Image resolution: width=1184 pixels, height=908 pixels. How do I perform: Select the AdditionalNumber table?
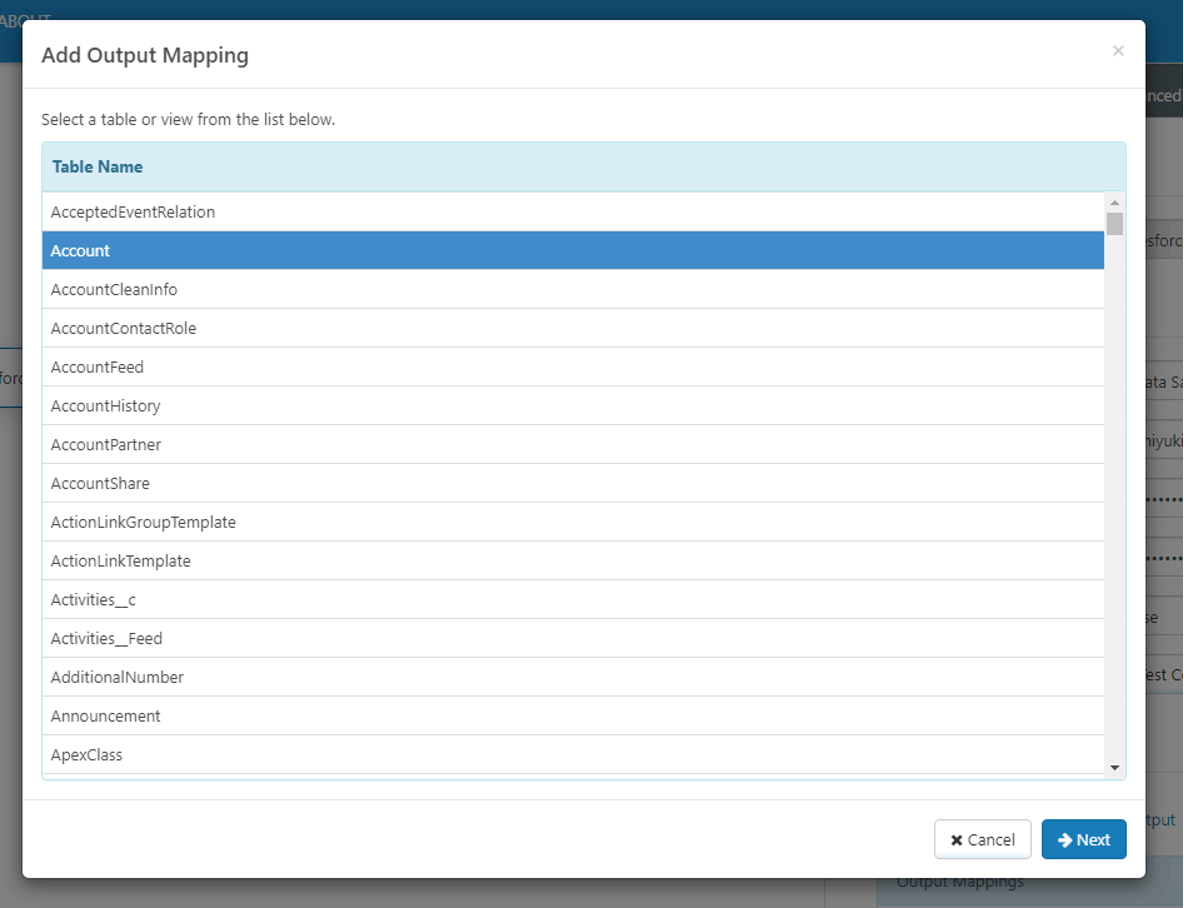coord(117,678)
